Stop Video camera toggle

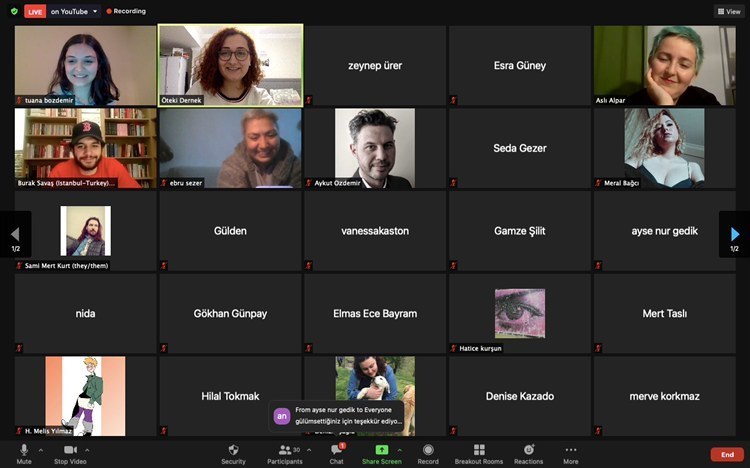pos(68,451)
